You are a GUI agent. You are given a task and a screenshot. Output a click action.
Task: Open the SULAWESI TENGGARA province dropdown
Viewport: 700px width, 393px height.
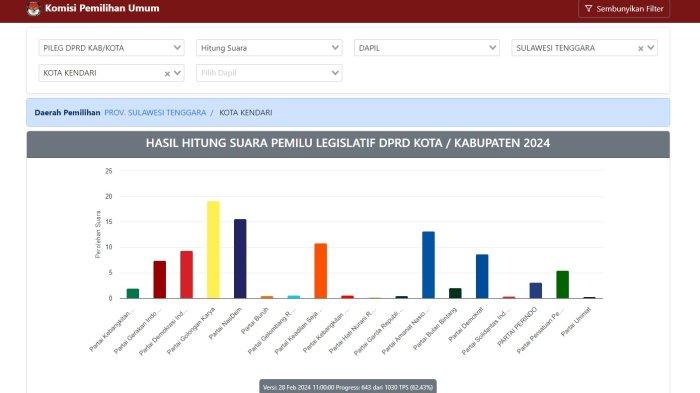point(650,47)
